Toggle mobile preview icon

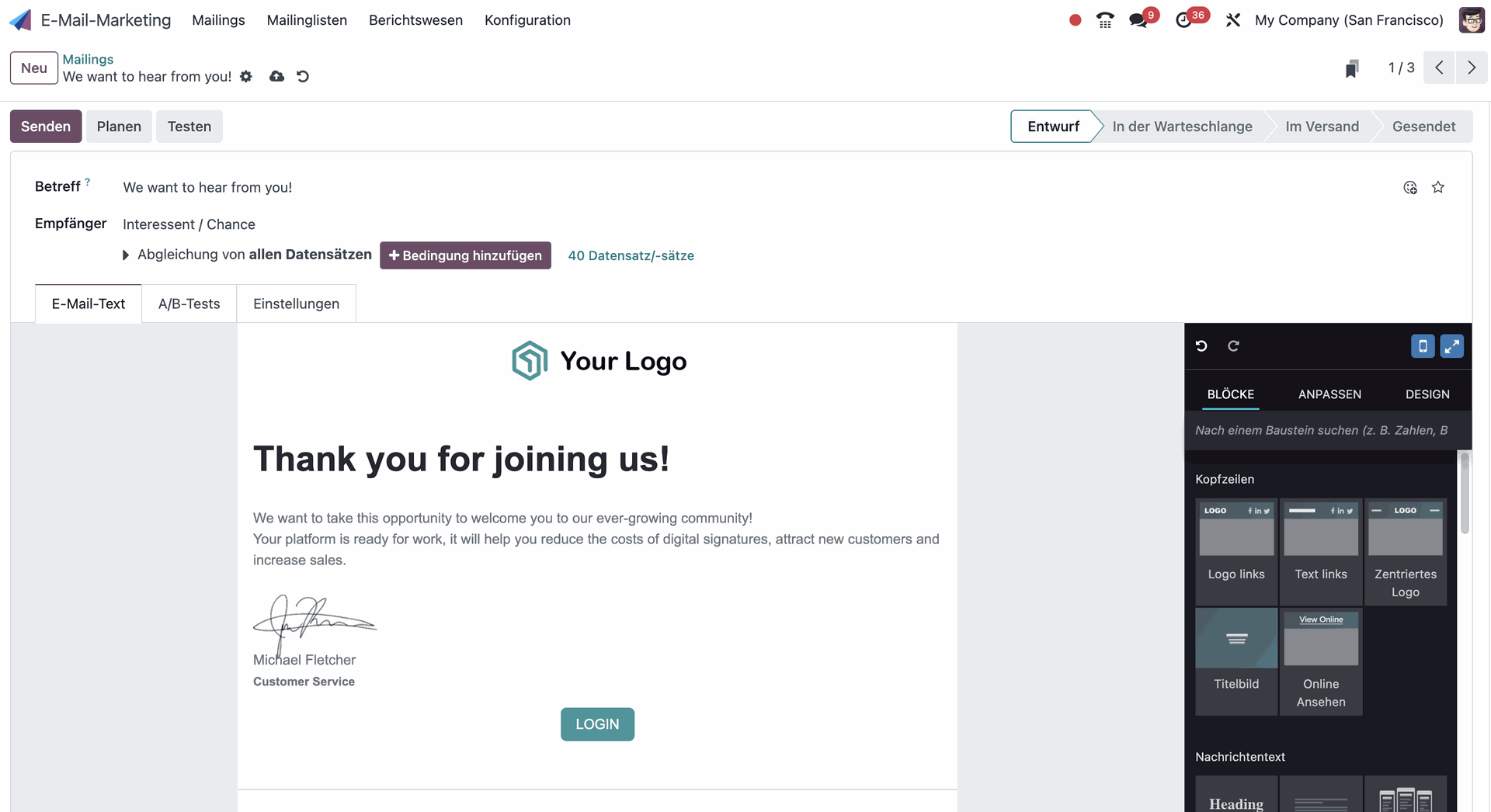[x=1423, y=346]
